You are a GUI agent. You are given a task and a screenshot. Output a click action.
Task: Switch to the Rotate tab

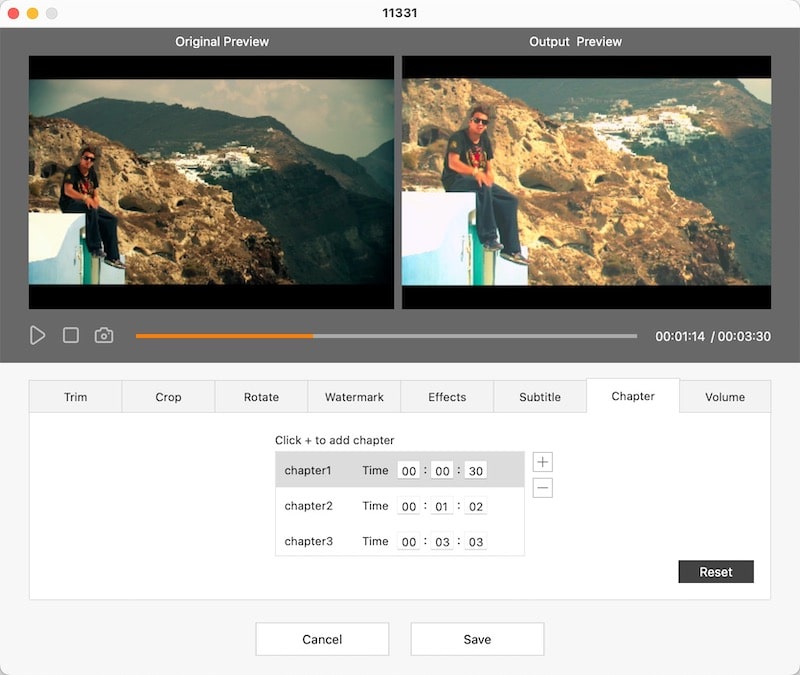[x=260, y=396]
